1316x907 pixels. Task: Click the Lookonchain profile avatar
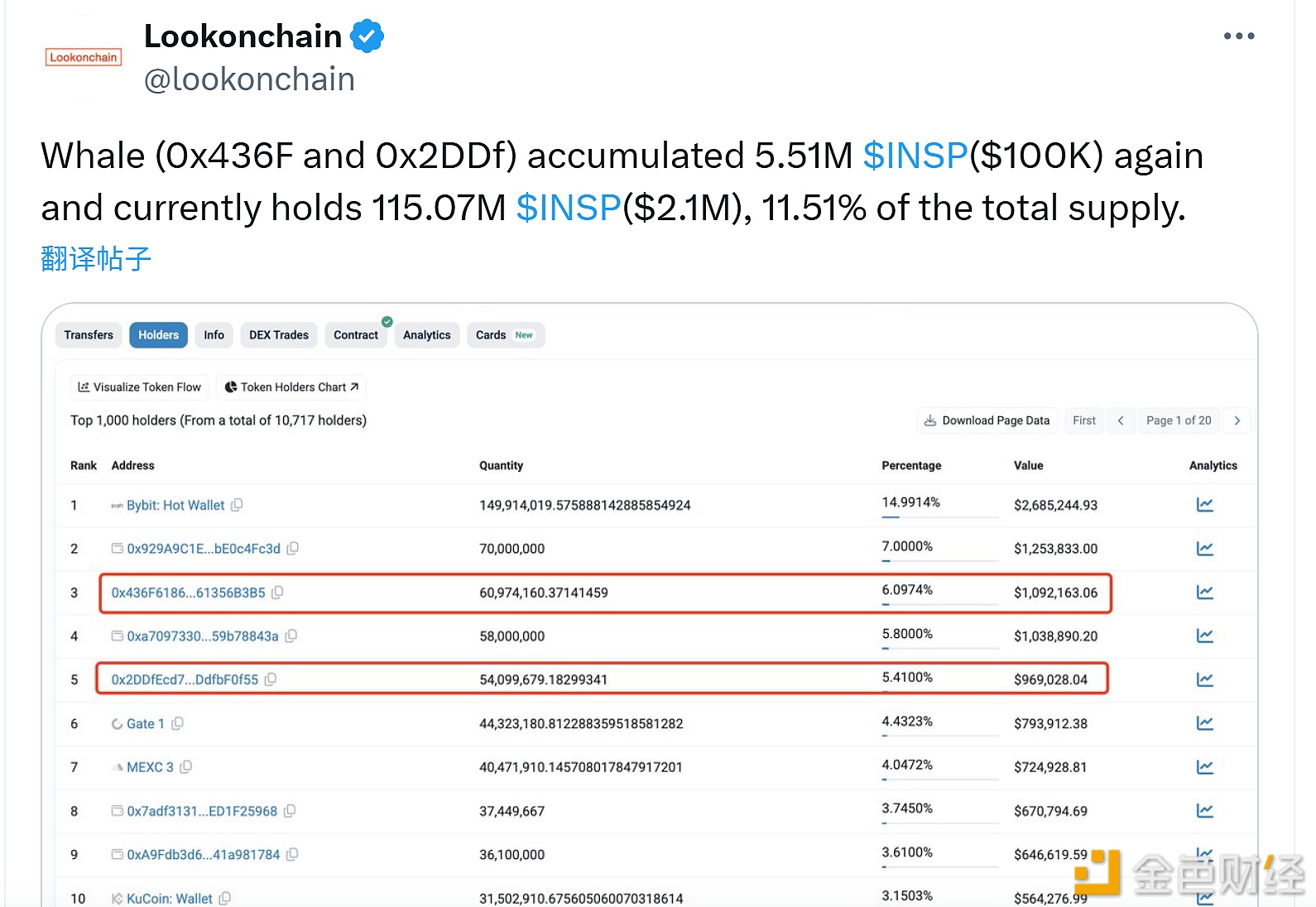pos(84,57)
